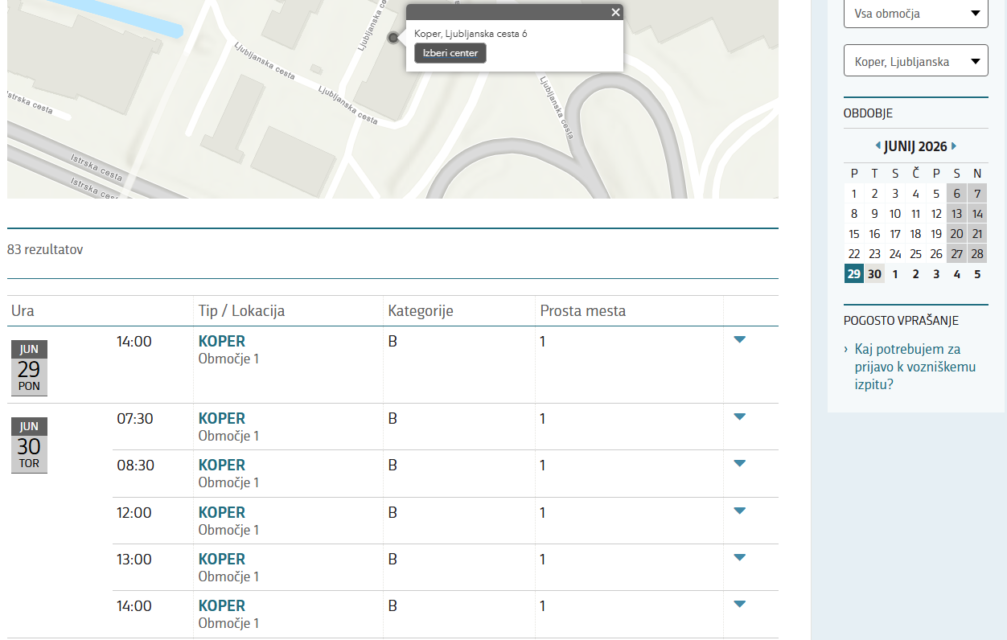
Task: Expand the 13:00 Koper slot arrow
Action: 739,557
